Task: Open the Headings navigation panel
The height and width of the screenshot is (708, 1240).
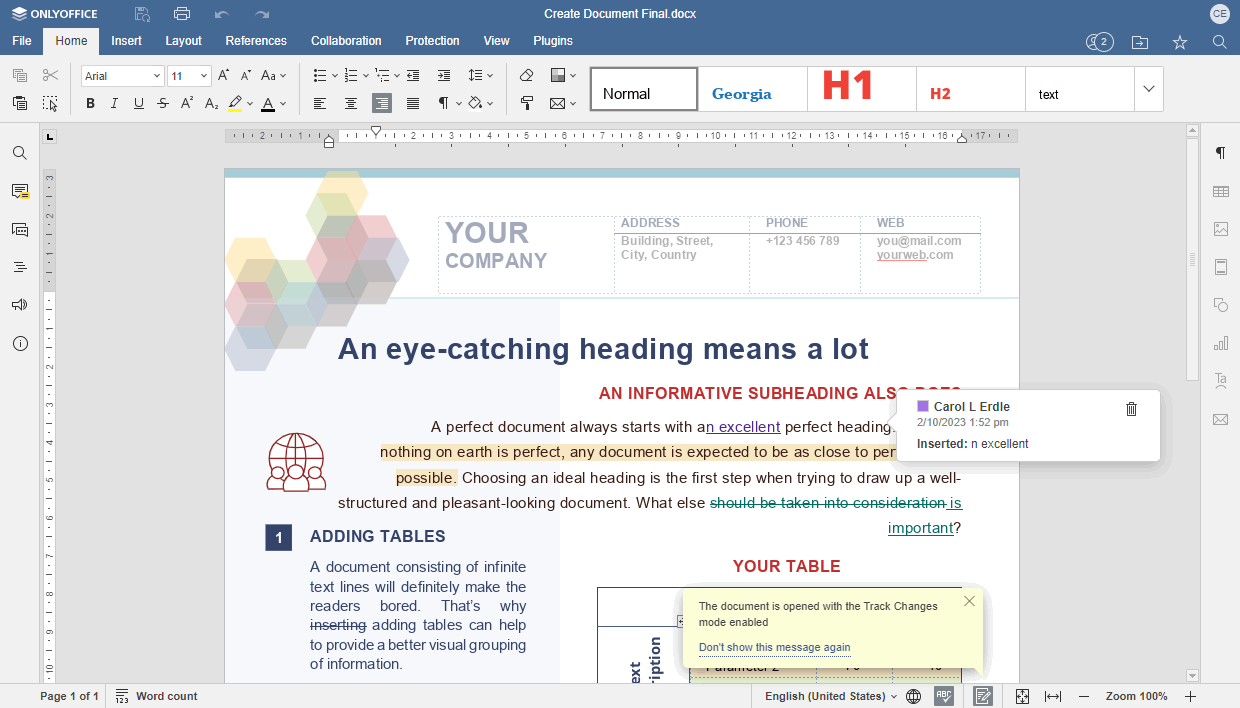Action: [x=19, y=266]
